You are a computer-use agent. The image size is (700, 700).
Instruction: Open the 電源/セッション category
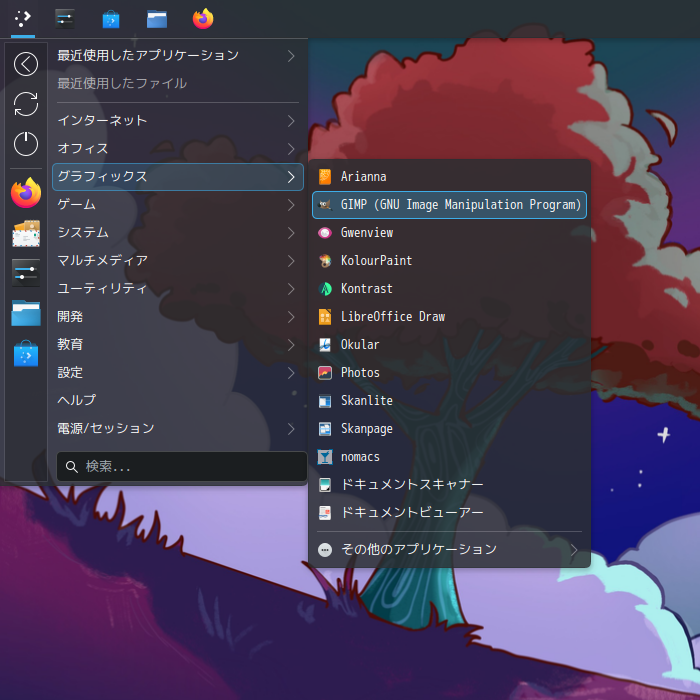tap(178, 429)
